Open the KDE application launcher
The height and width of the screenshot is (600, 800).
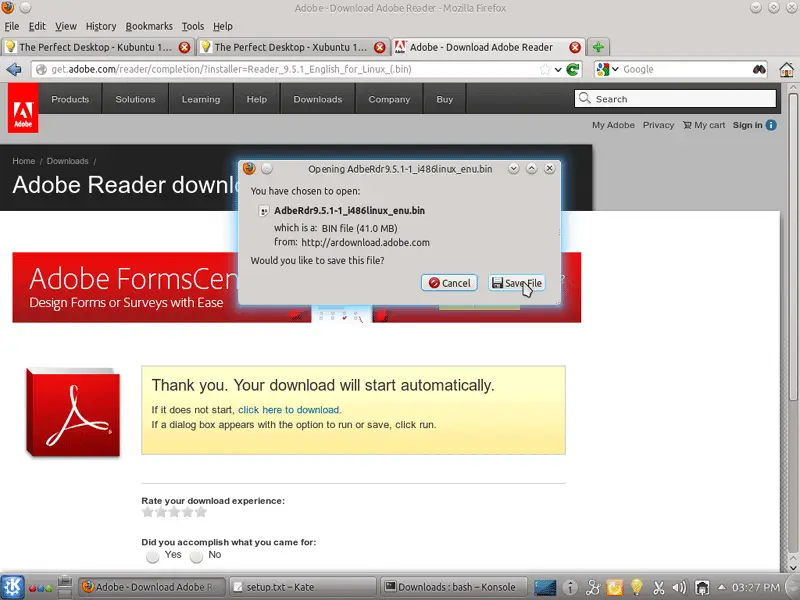click(x=13, y=587)
